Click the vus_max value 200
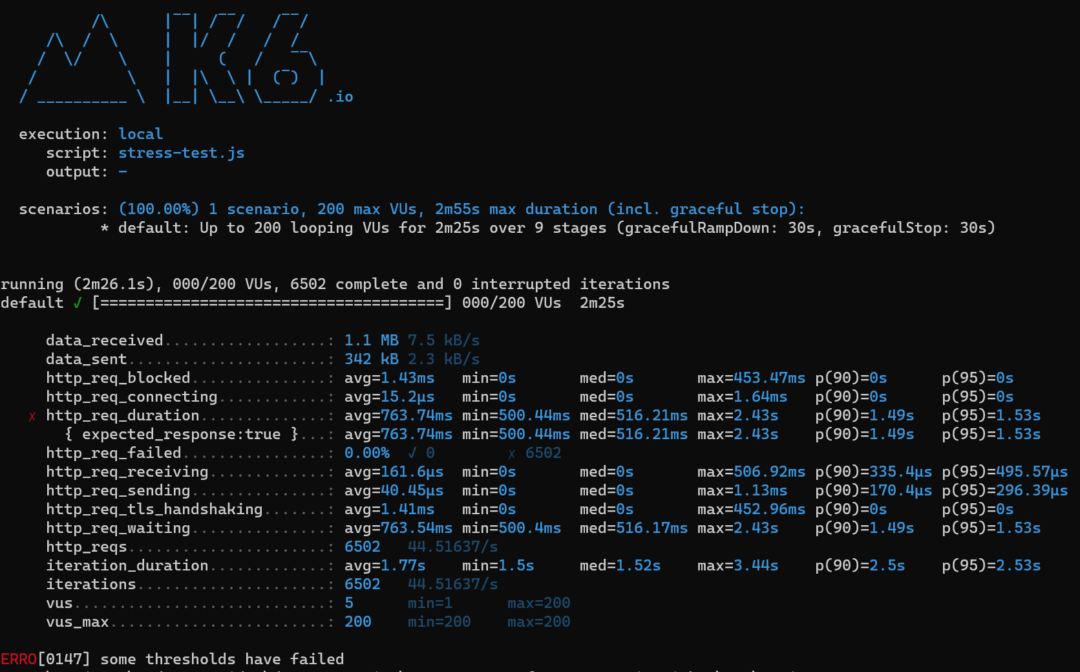1080x672 pixels. click(x=357, y=622)
